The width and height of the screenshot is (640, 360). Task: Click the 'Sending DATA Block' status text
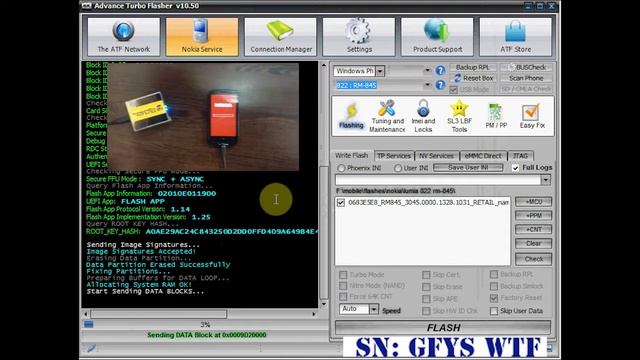coord(207,335)
